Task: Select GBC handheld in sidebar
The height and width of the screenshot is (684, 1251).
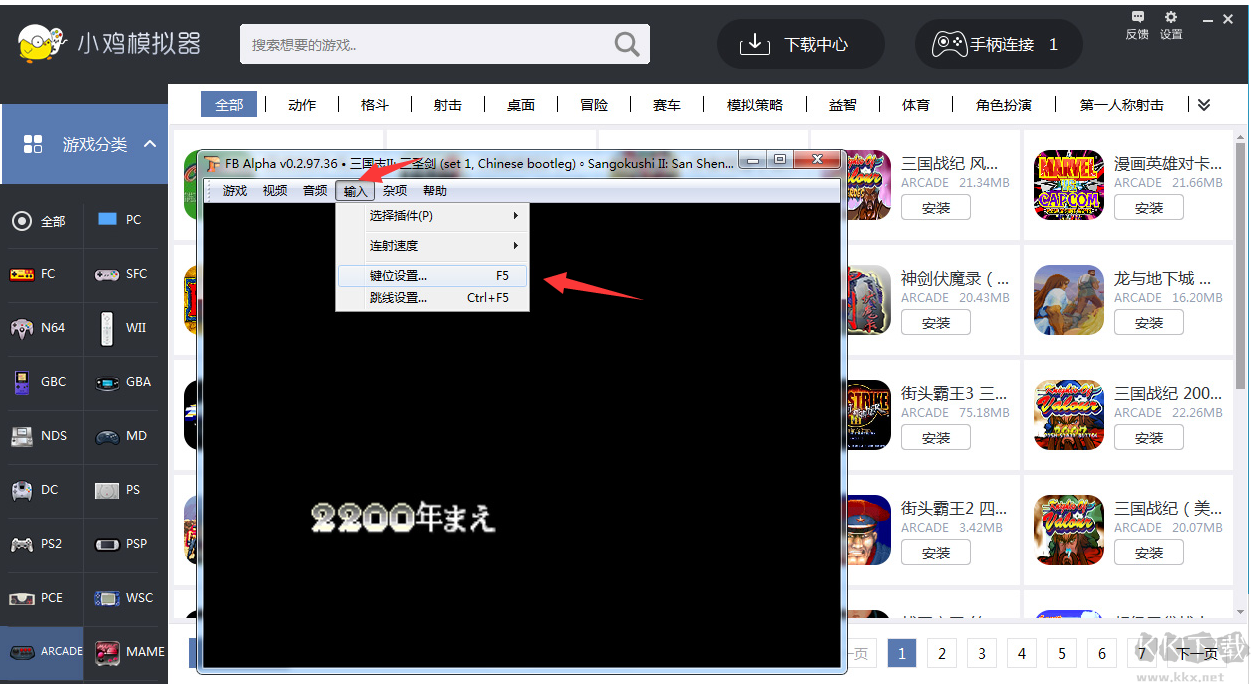Action: (40, 382)
